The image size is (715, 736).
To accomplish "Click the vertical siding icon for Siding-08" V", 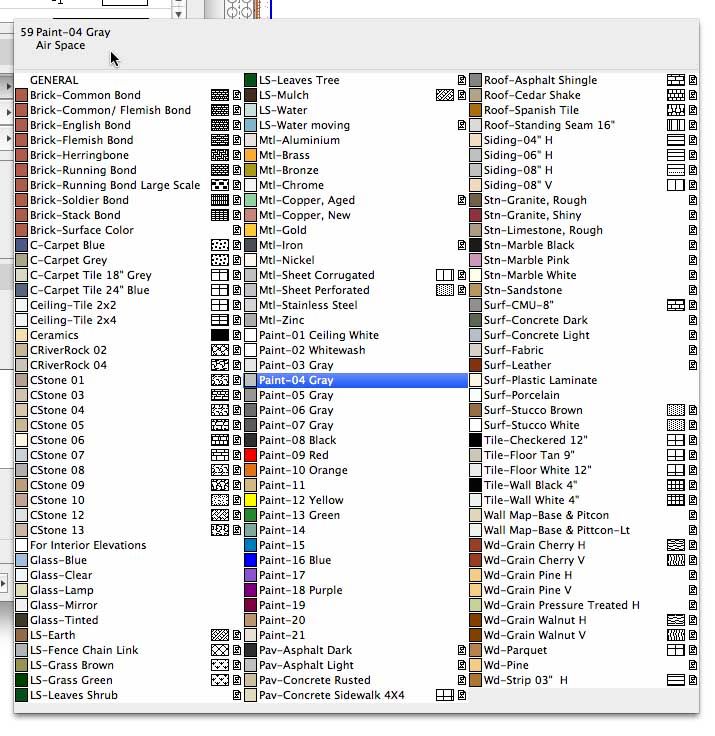I will pyautogui.click(x=676, y=185).
